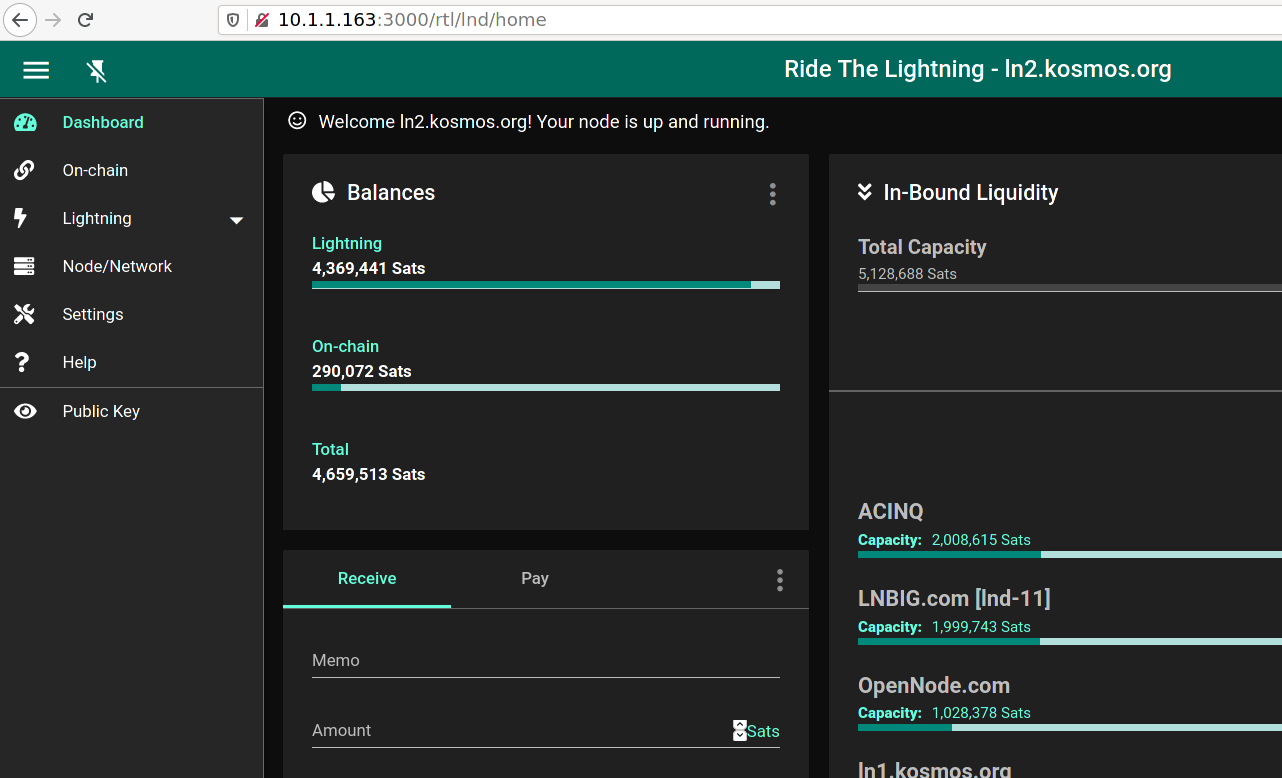Switch to the Pay tab
The image size is (1282, 778).
coord(534,578)
